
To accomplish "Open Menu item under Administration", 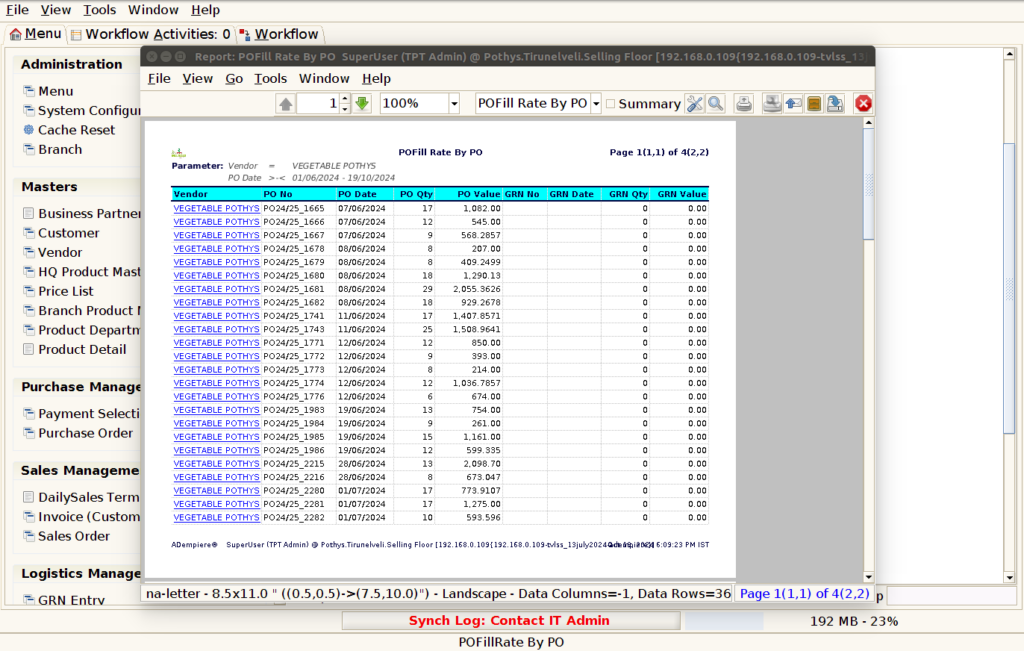I will [x=48, y=91].
